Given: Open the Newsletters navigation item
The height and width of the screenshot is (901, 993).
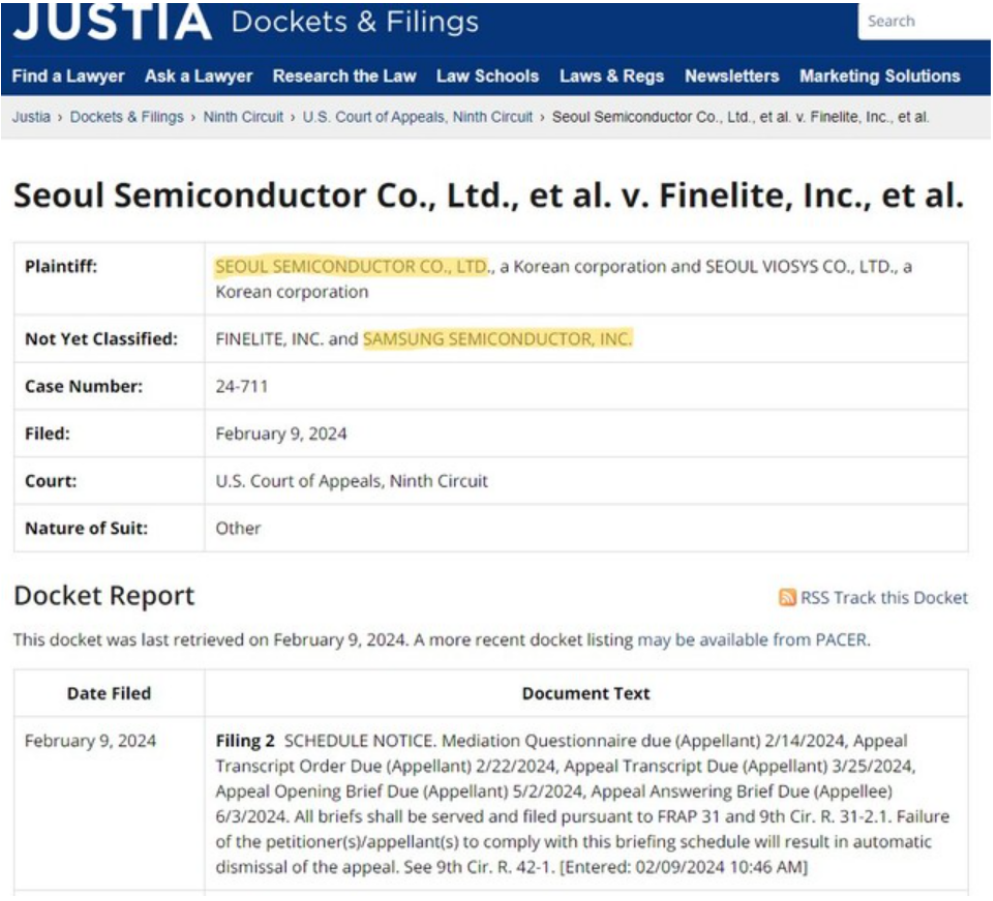Looking at the screenshot, I should (x=731, y=76).
